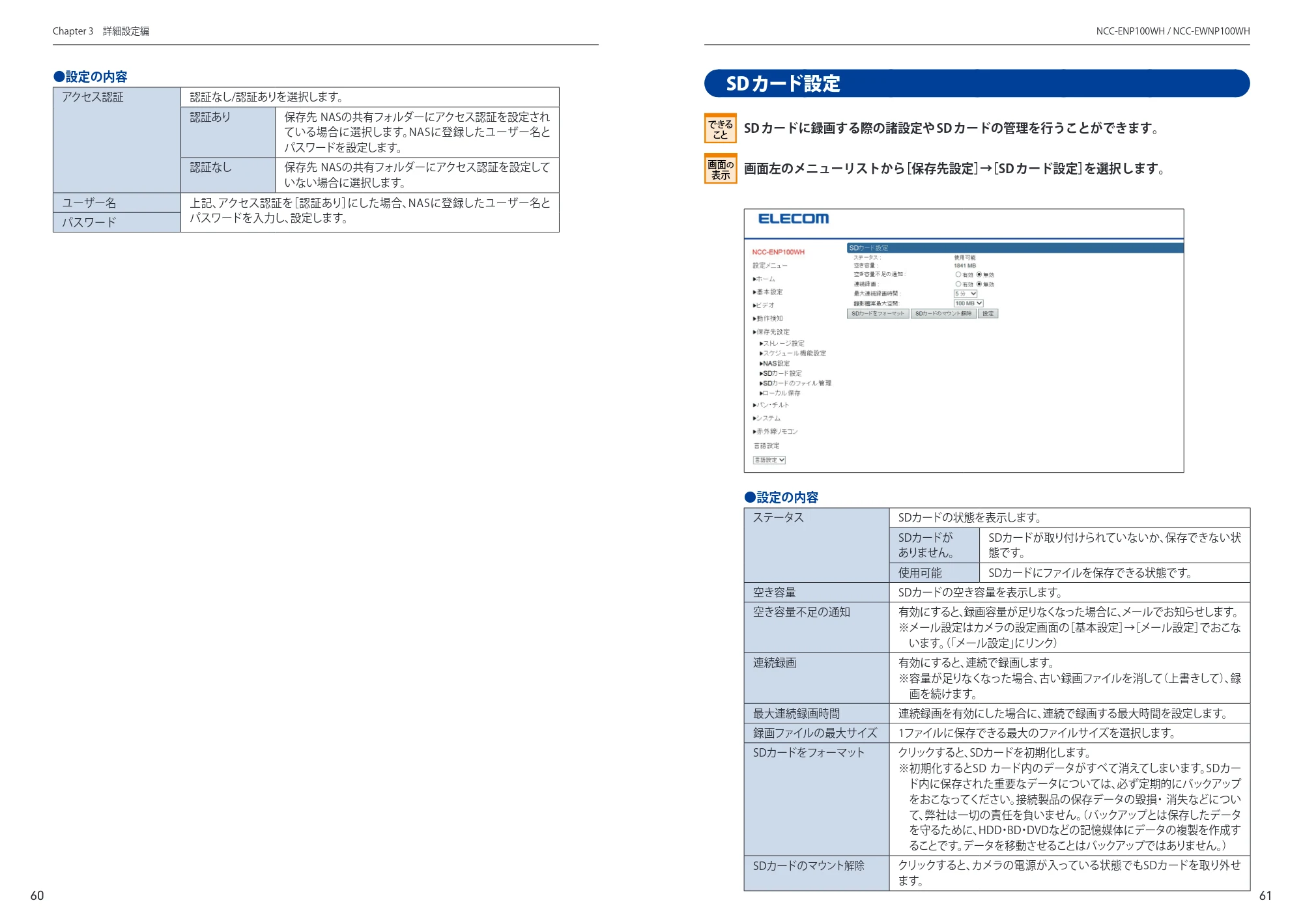Screen dimensions: 1303x924
Task: Open the 動作検知 menu item
Action: tap(768, 318)
